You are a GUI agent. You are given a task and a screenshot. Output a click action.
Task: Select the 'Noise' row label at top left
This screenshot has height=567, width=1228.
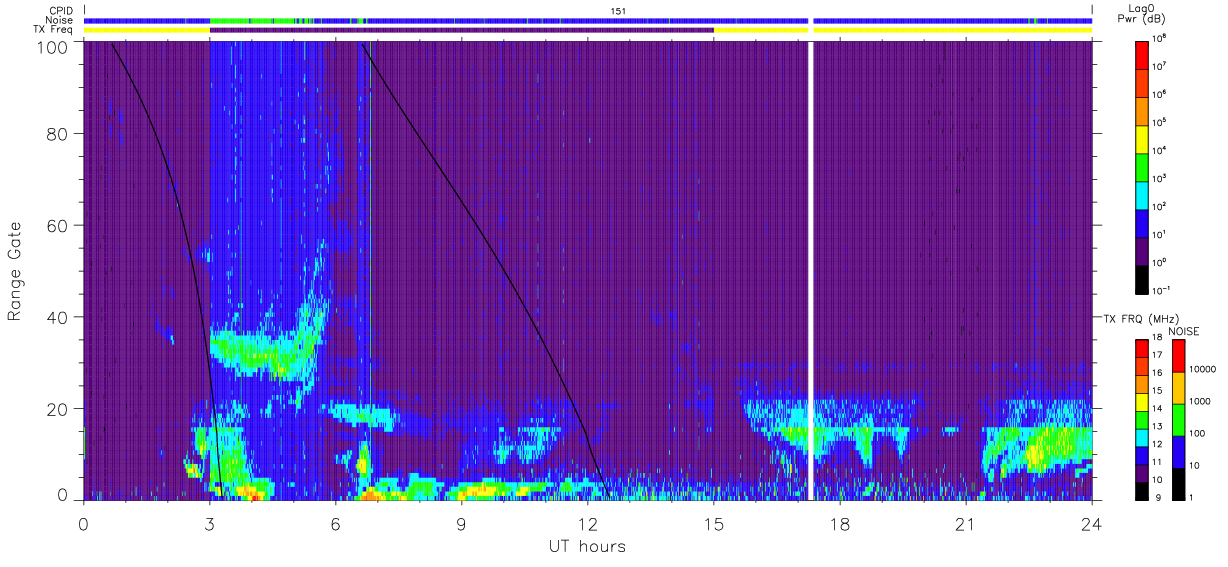61,20
